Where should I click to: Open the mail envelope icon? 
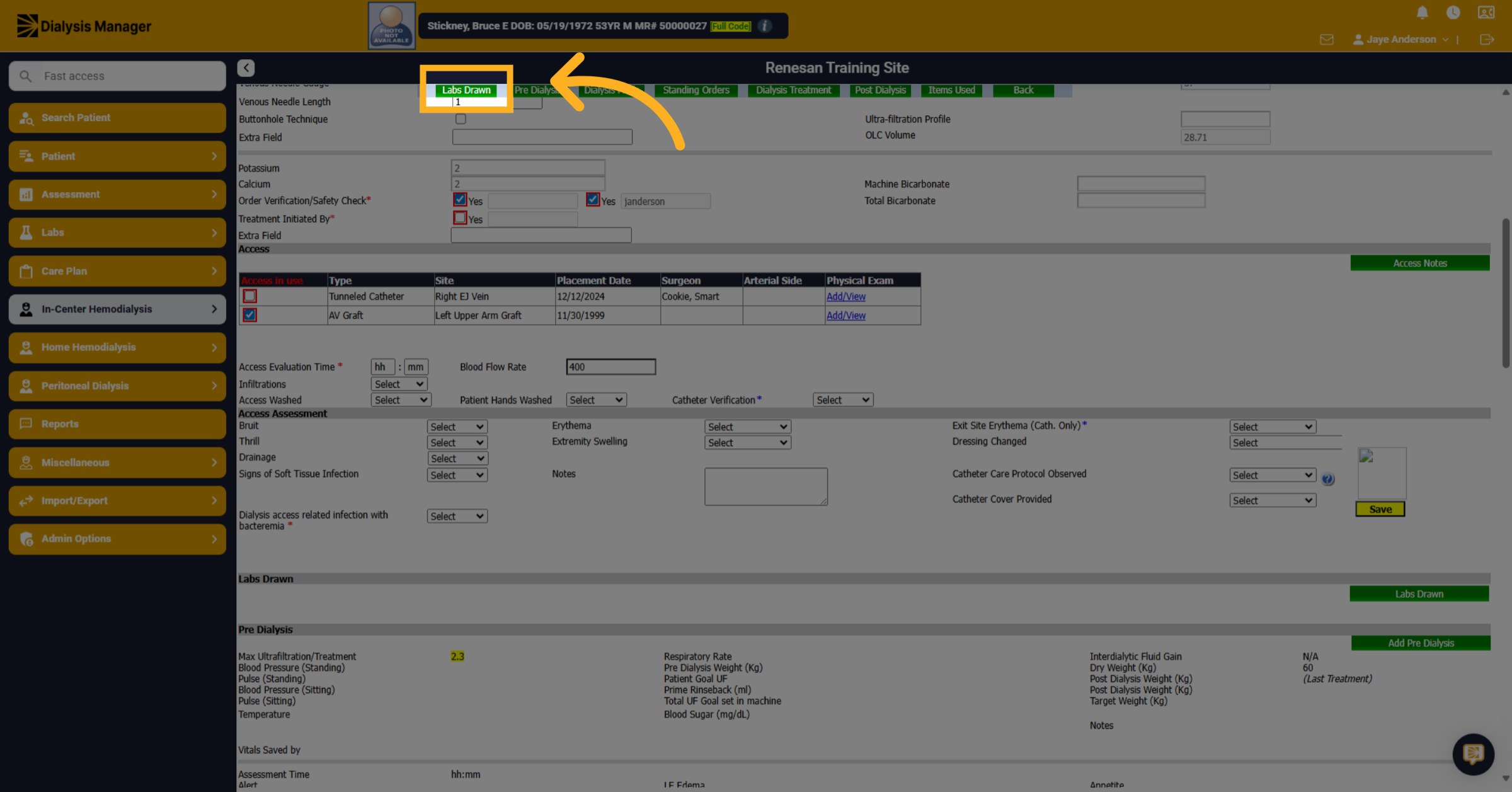pyautogui.click(x=1326, y=39)
